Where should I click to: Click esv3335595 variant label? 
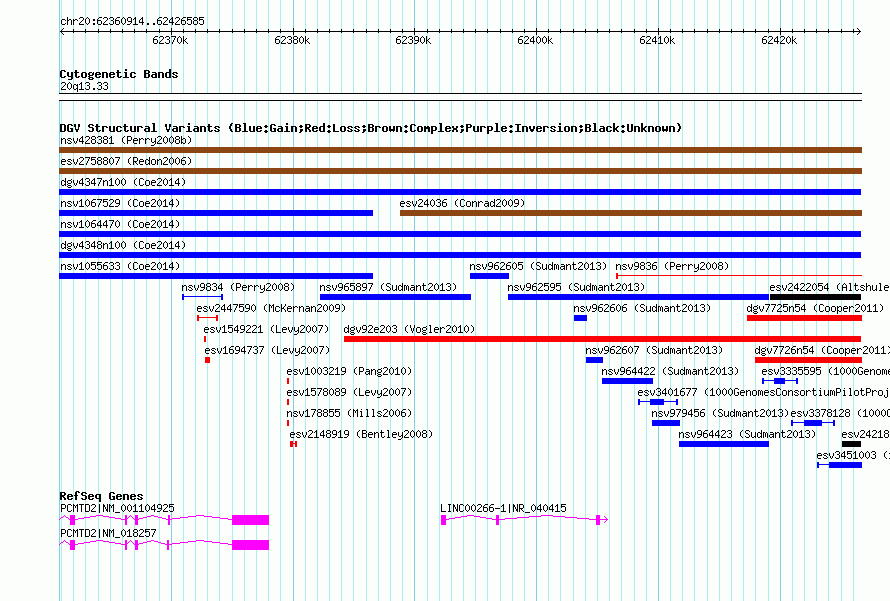pyautogui.click(x=825, y=371)
